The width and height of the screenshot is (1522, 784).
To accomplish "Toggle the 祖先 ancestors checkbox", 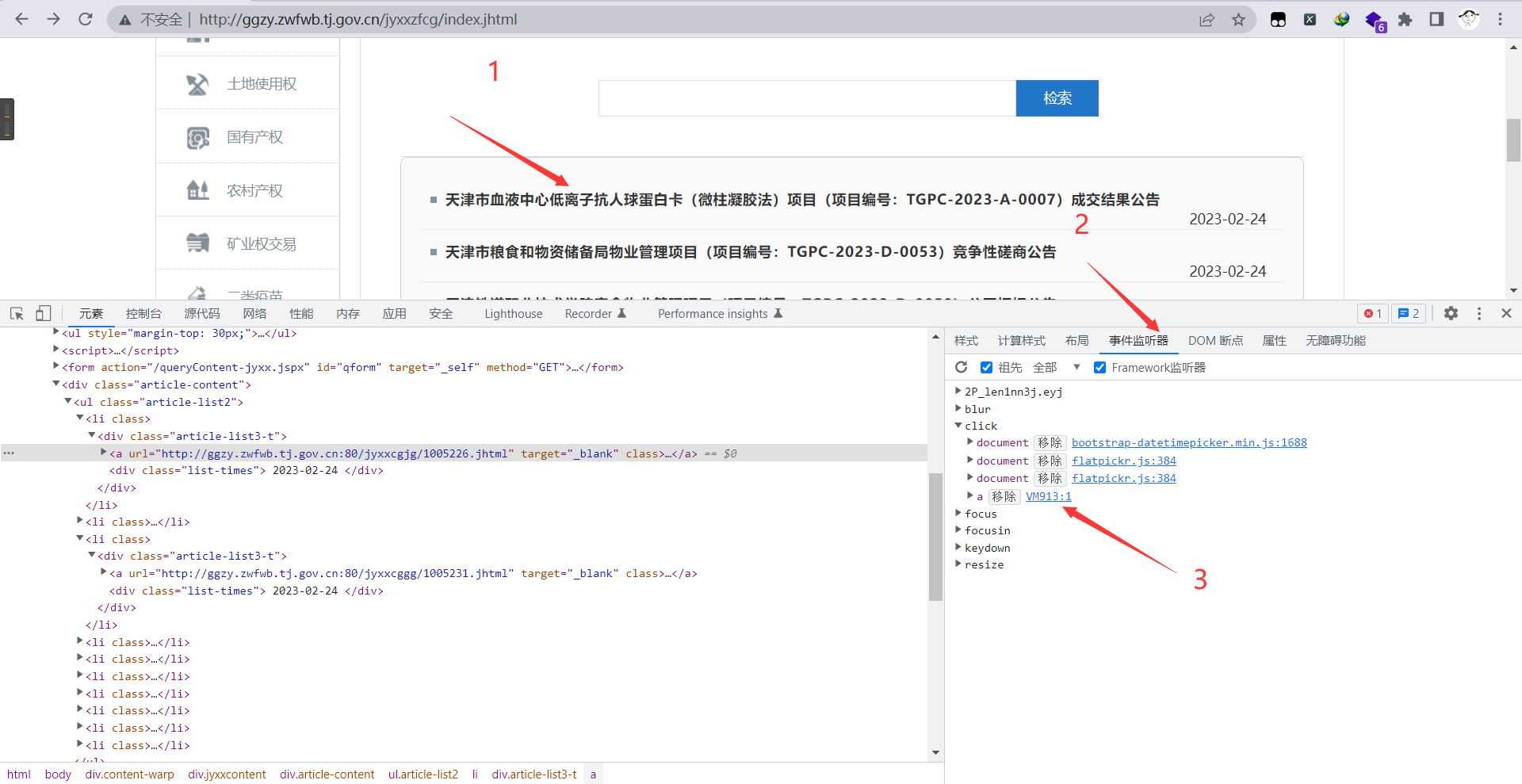I will (x=986, y=367).
